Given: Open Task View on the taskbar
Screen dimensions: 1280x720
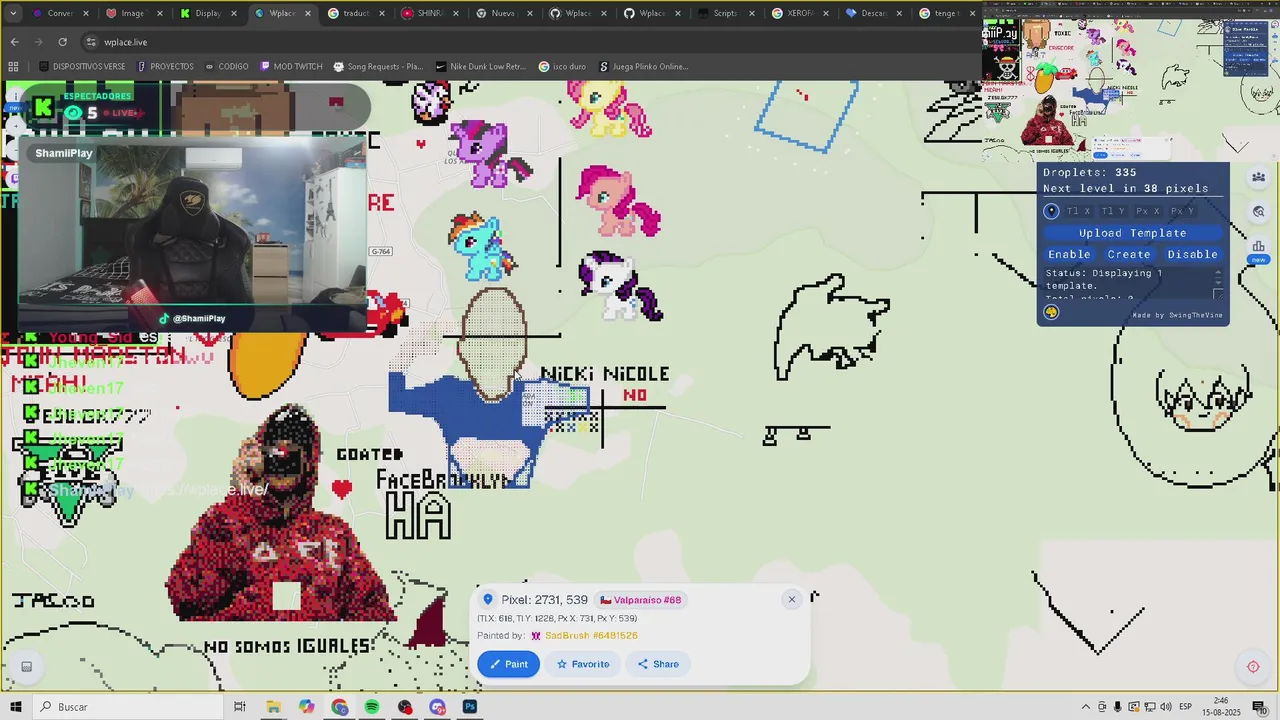Looking at the screenshot, I should pyautogui.click(x=240, y=707).
